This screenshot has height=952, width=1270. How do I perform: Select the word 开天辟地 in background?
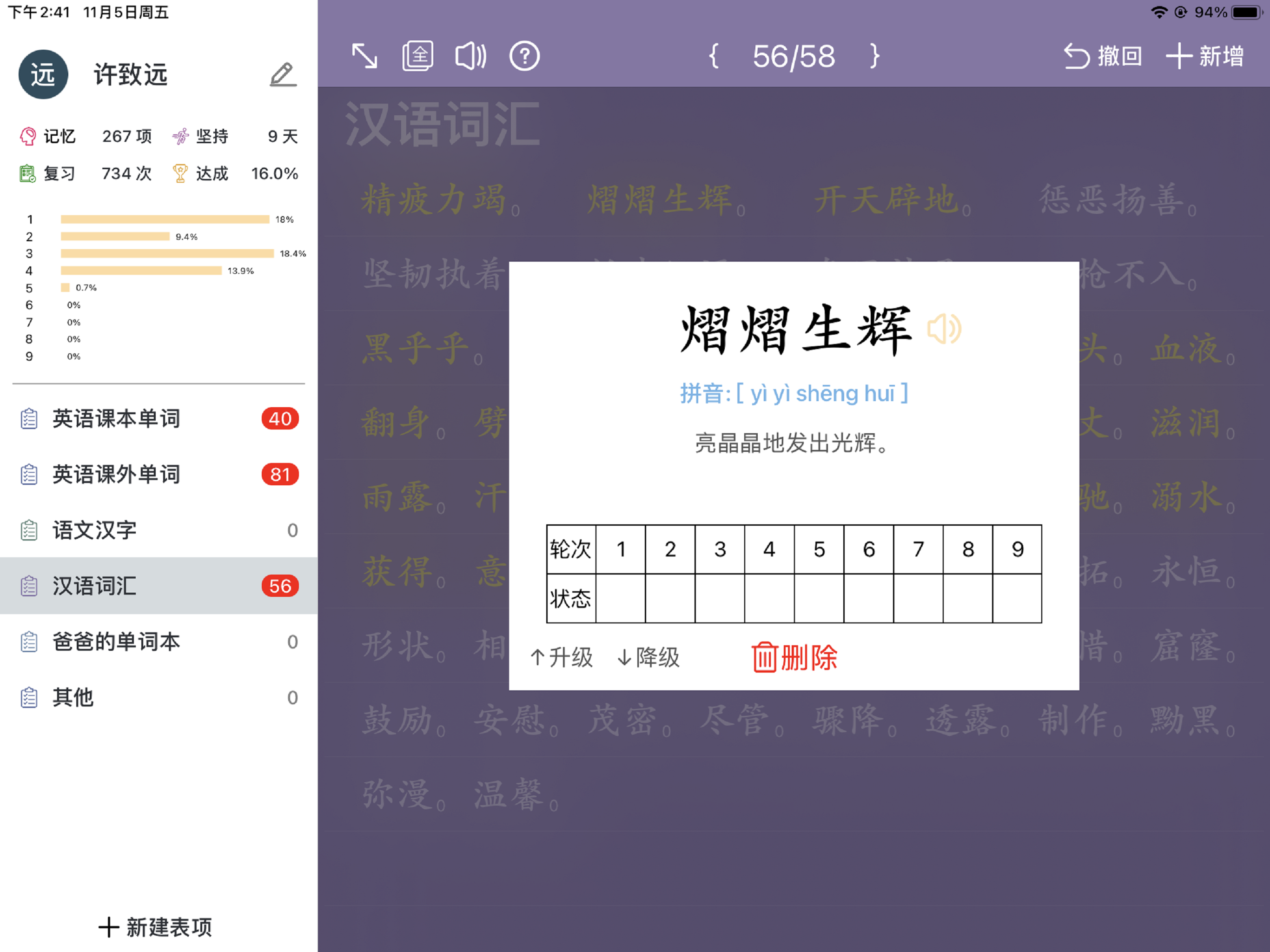[887, 200]
